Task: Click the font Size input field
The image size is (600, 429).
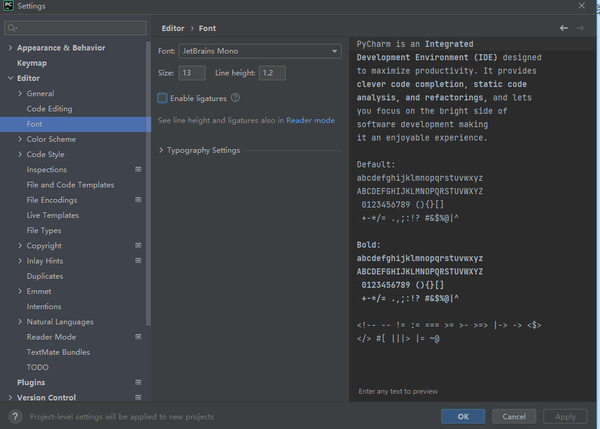Action: click(191, 73)
